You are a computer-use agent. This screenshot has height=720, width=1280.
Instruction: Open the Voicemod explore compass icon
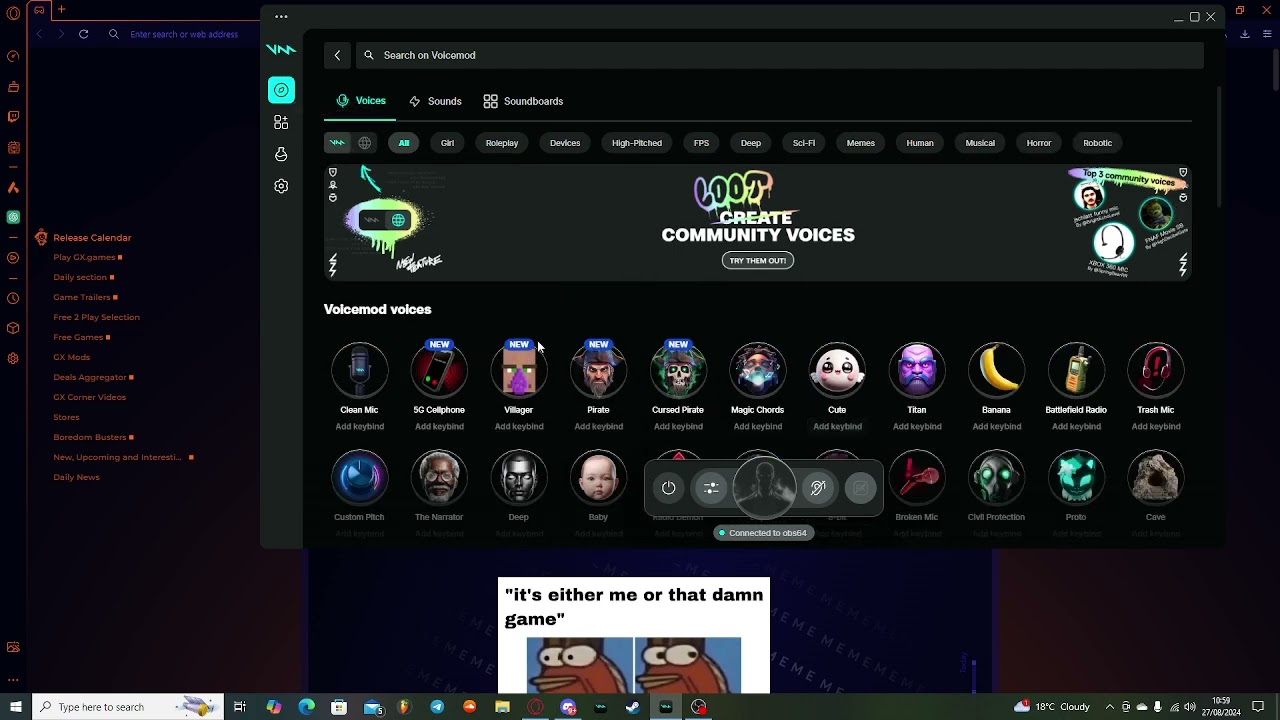click(x=281, y=90)
